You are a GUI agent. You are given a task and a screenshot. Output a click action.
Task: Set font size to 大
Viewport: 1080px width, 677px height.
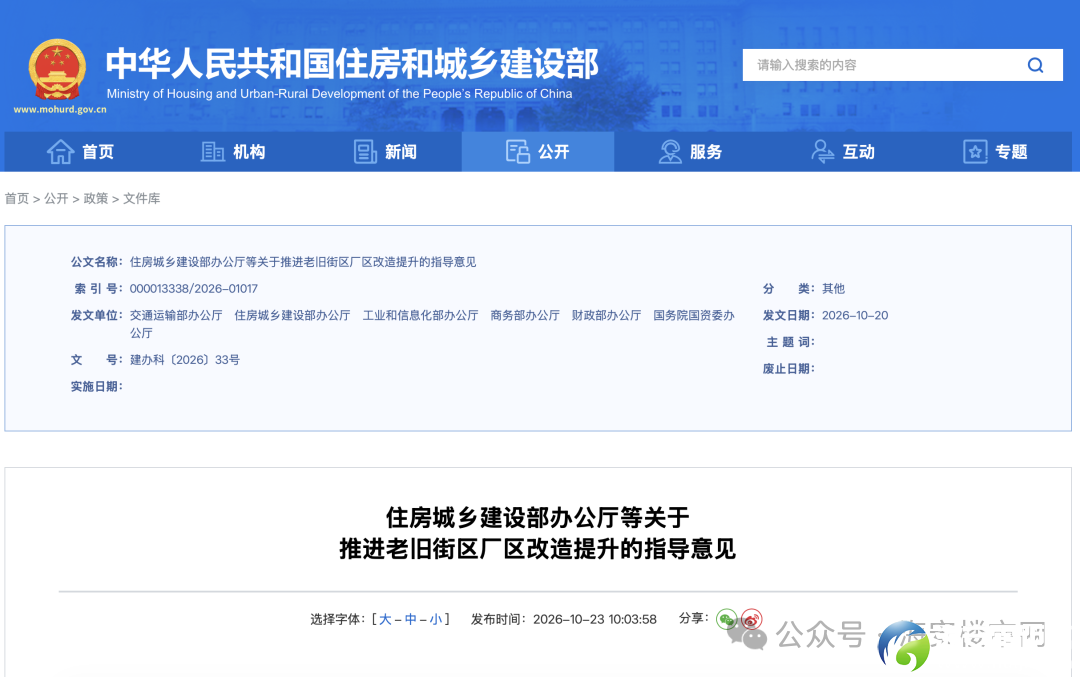[x=385, y=619]
